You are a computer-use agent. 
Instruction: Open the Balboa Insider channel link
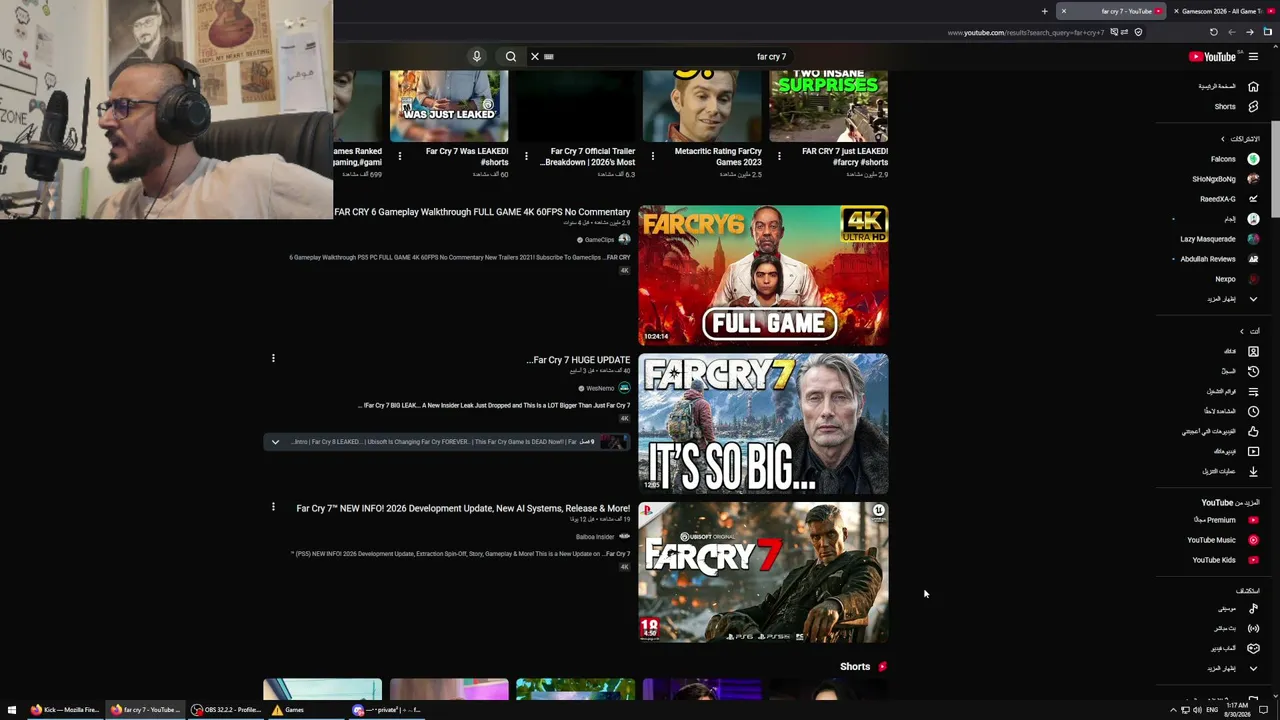[595, 537]
